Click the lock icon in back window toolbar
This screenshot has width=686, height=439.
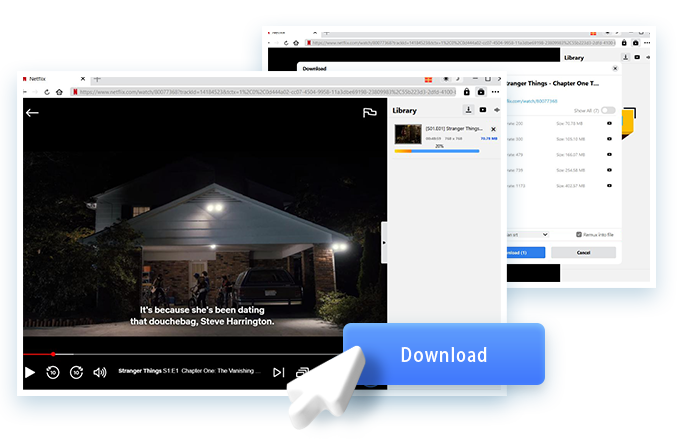[624, 43]
